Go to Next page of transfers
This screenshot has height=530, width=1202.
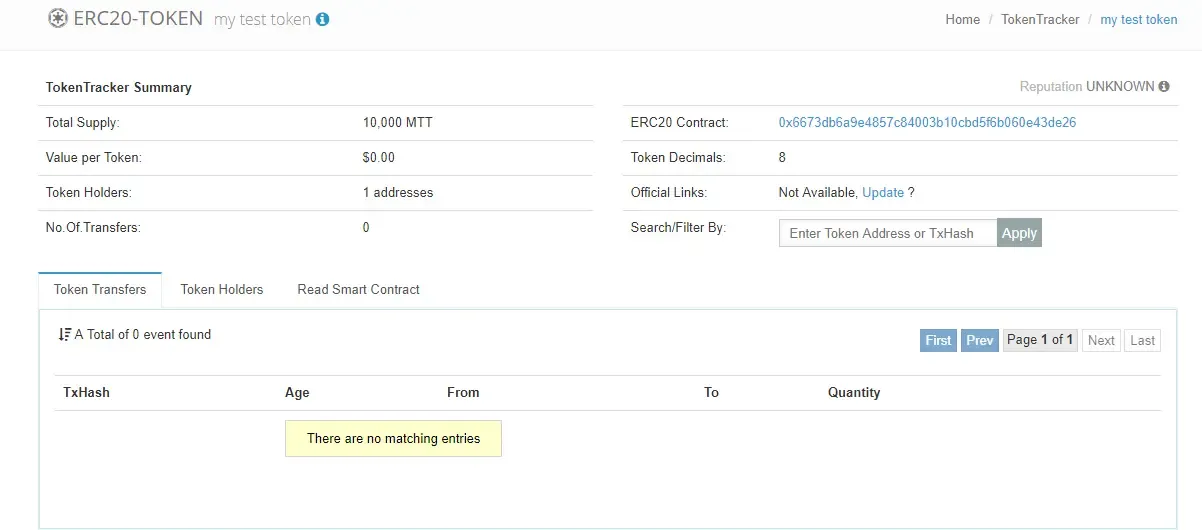click(x=1101, y=340)
